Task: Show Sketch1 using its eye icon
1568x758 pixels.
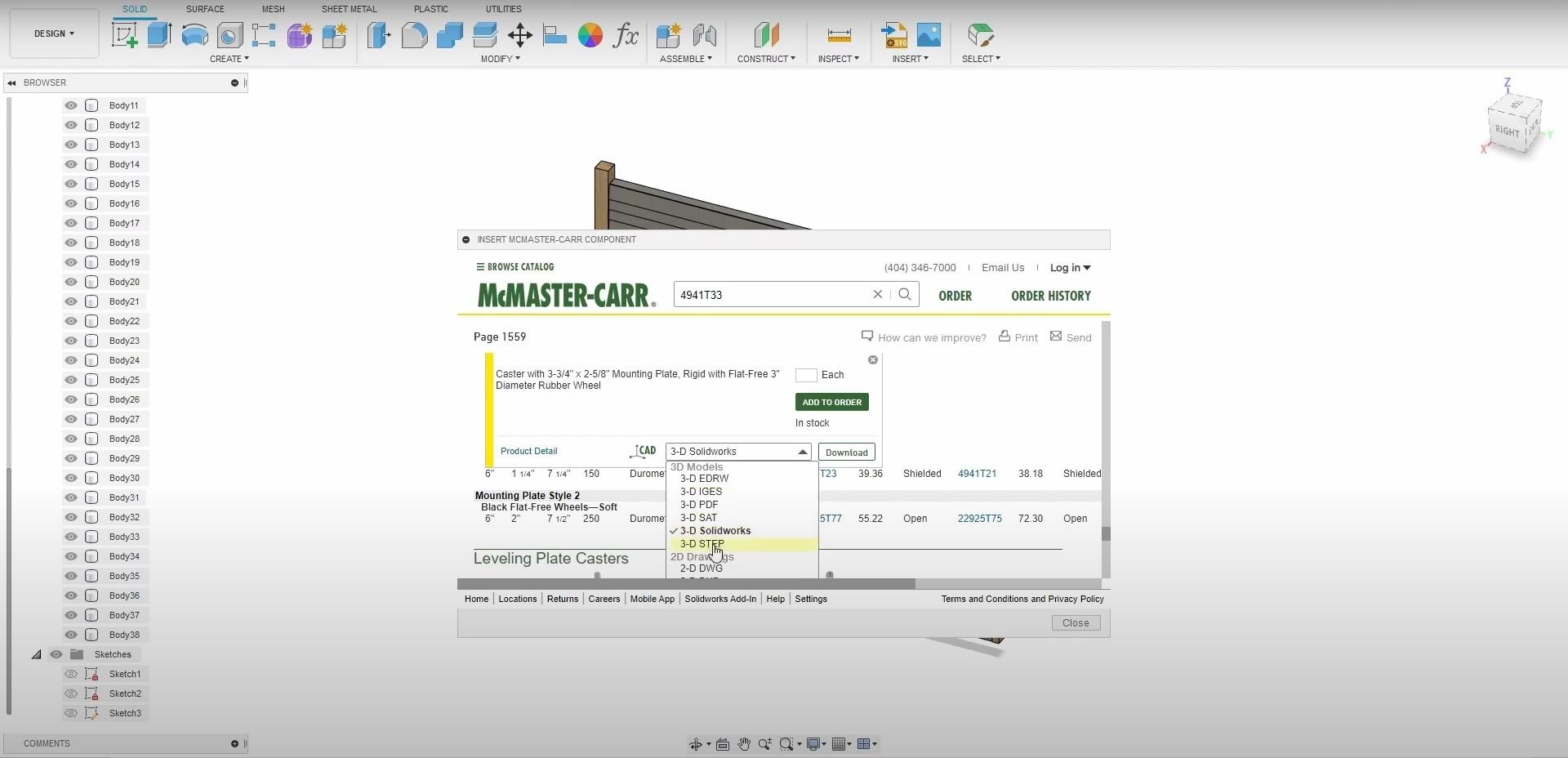Action: coord(71,674)
